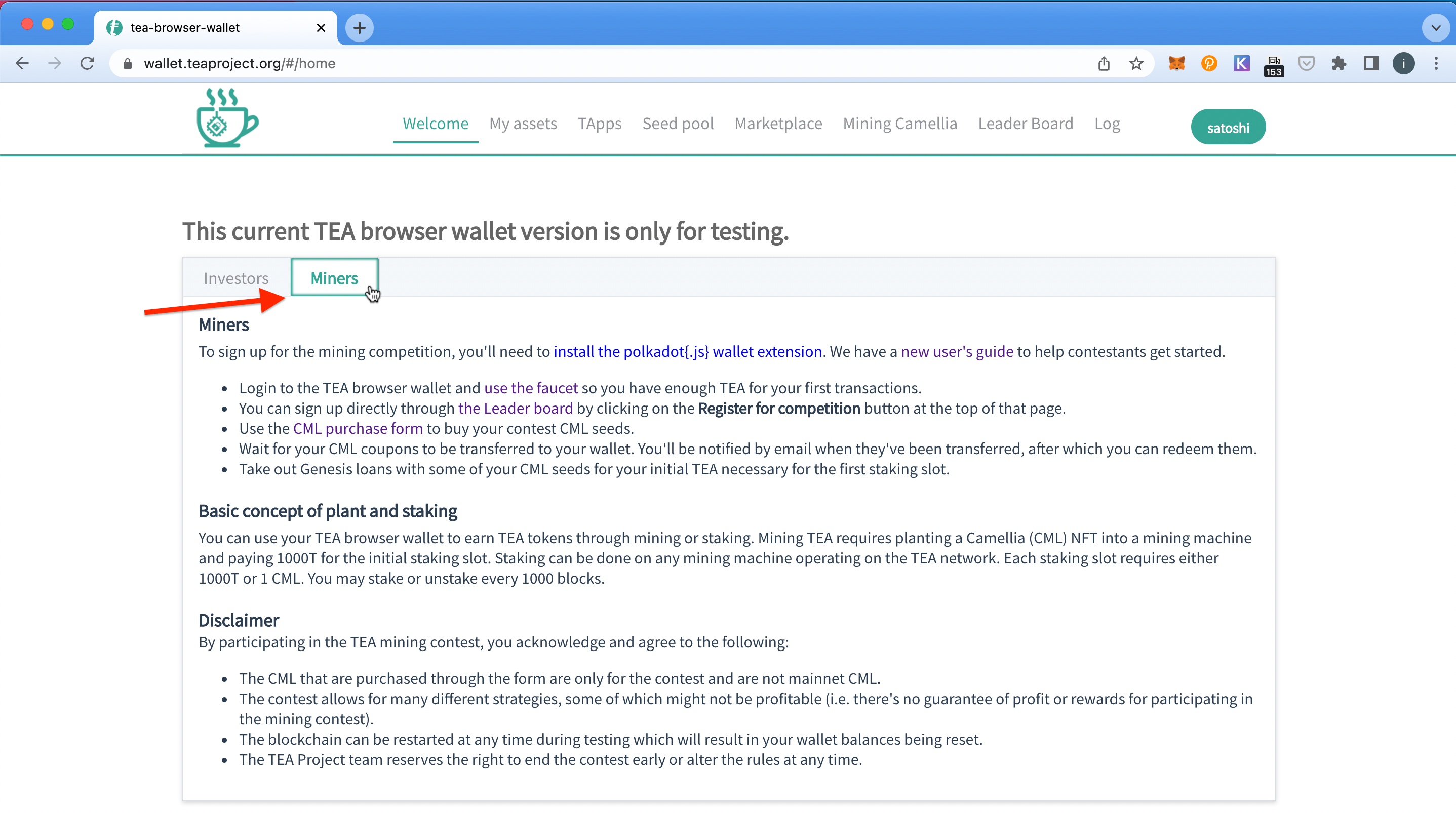
Task: Open the CML purchase form link
Action: pos(358,428)
